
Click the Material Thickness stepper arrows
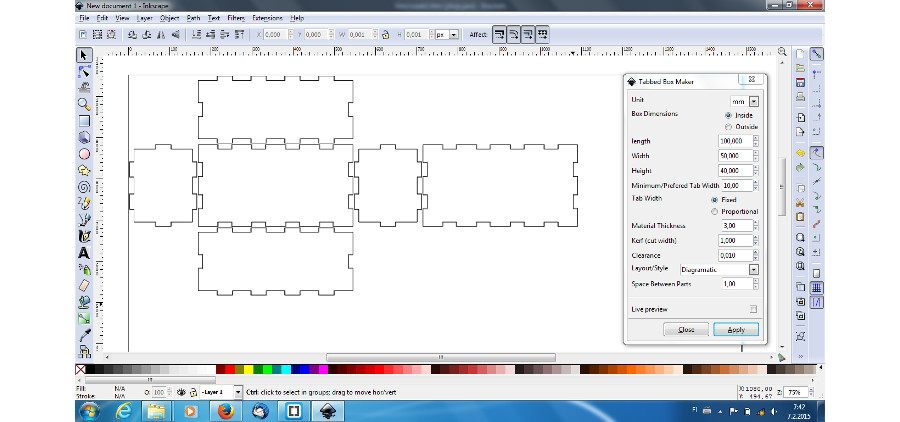[755, 226]
